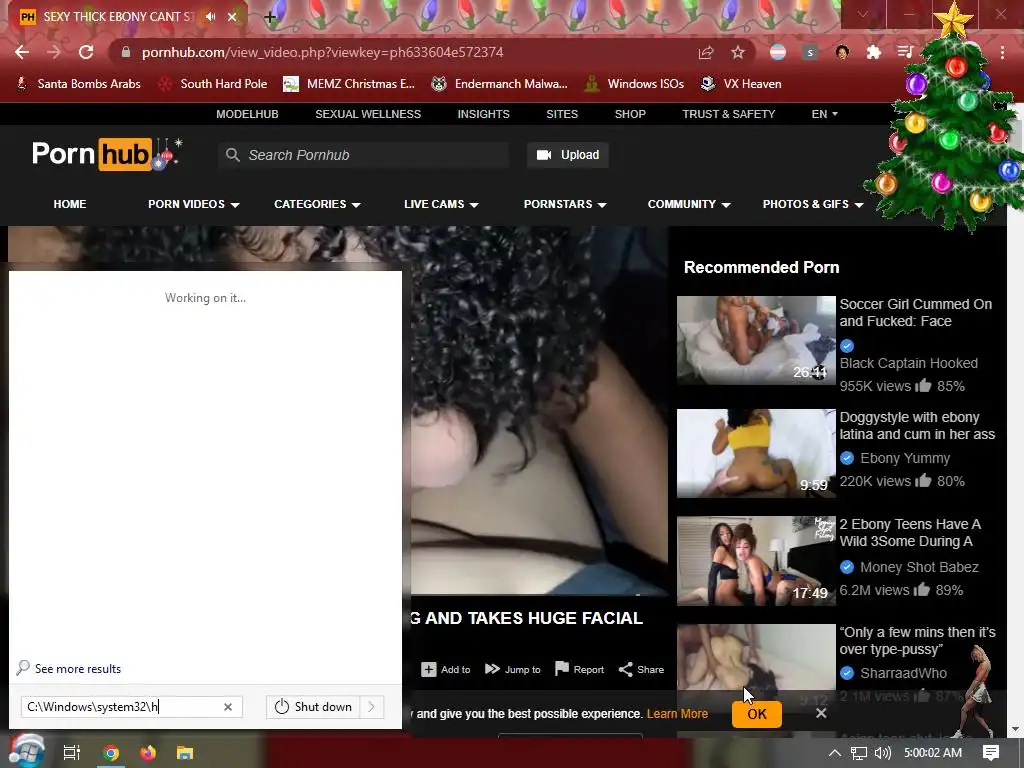Open TRUST & SAFETY in the top bar

tap(729, 114)
